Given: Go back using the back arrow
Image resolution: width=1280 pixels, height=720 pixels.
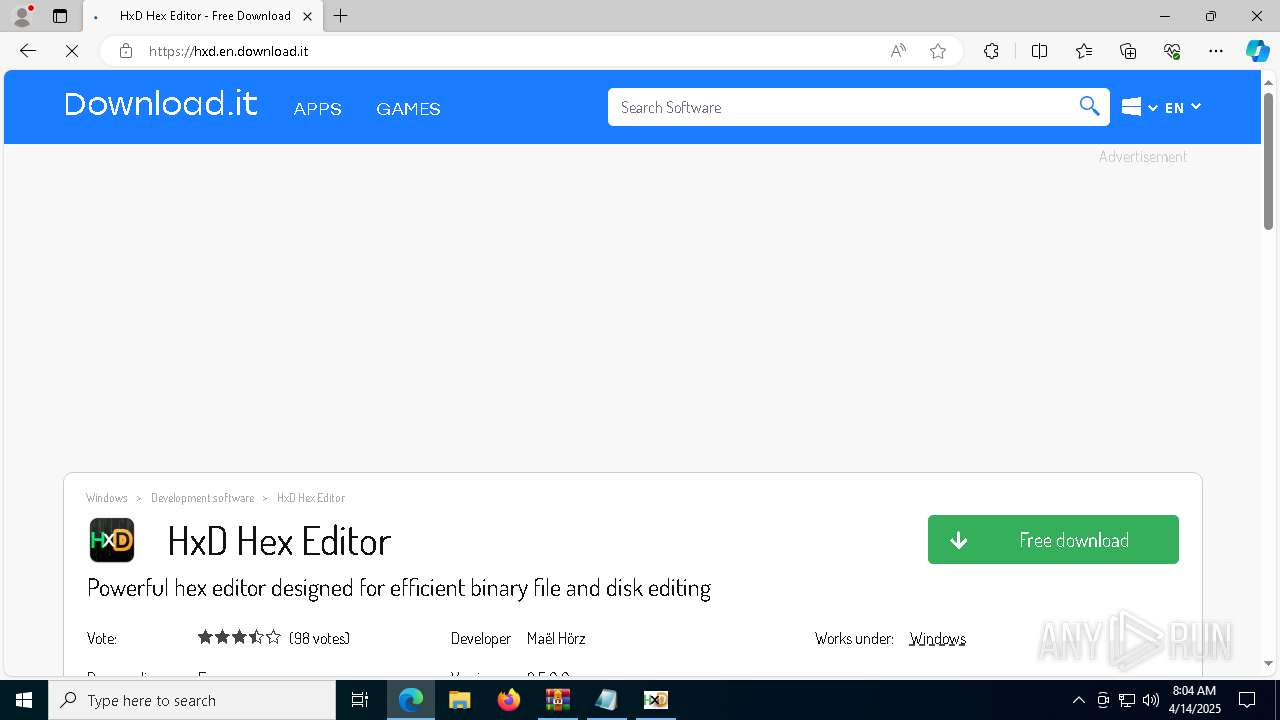Looking at the screenshot, I should coord(28,51).
